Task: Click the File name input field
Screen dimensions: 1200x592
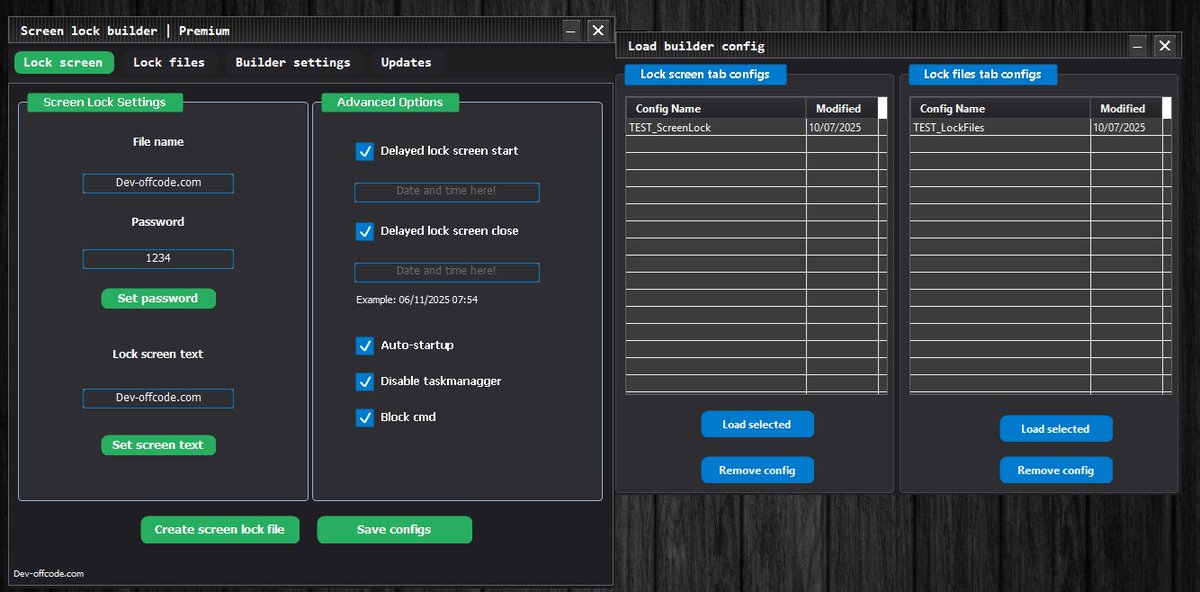Action: pos(158,183)
